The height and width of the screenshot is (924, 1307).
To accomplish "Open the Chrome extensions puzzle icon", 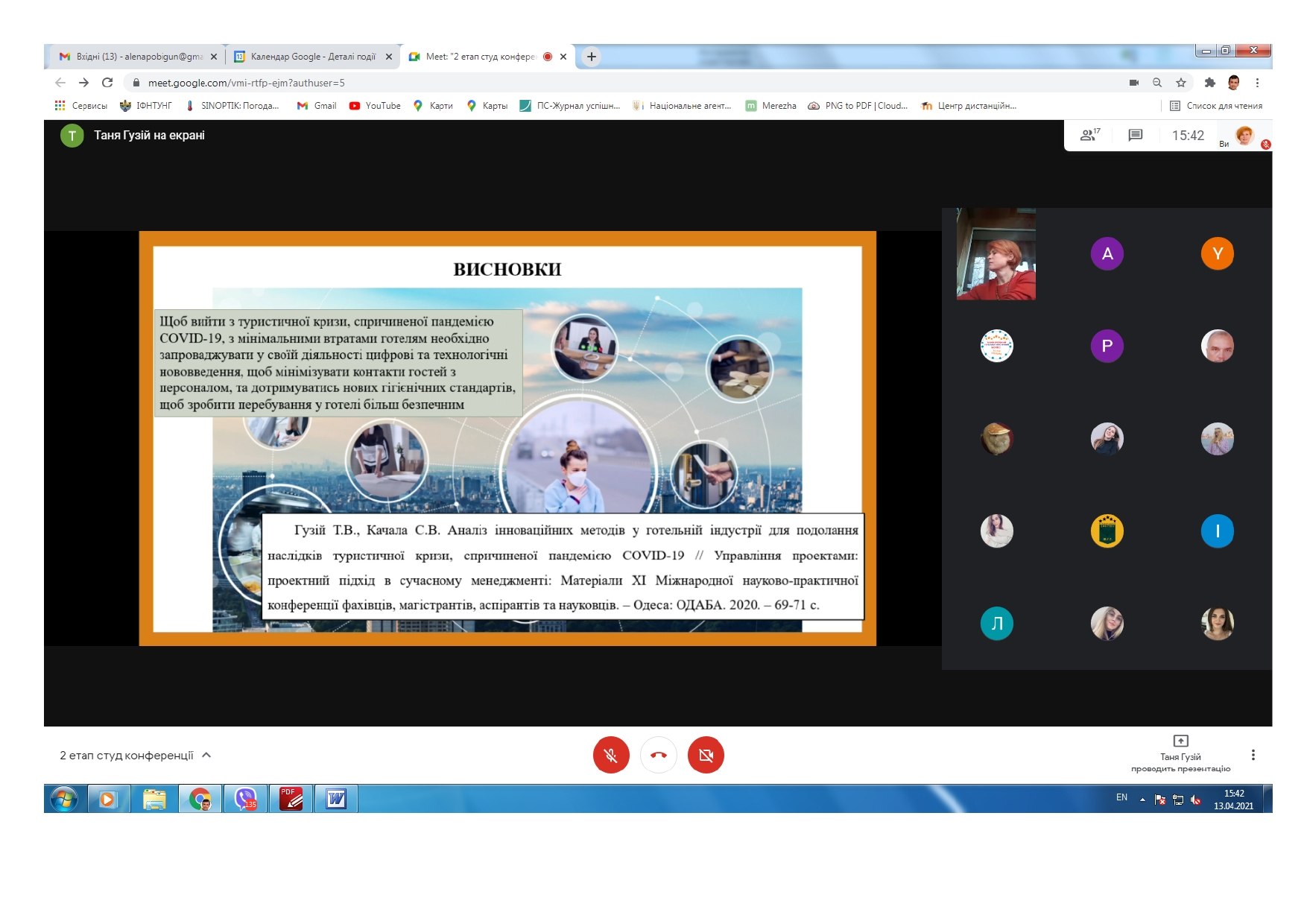I will (x=1209, y=83).
